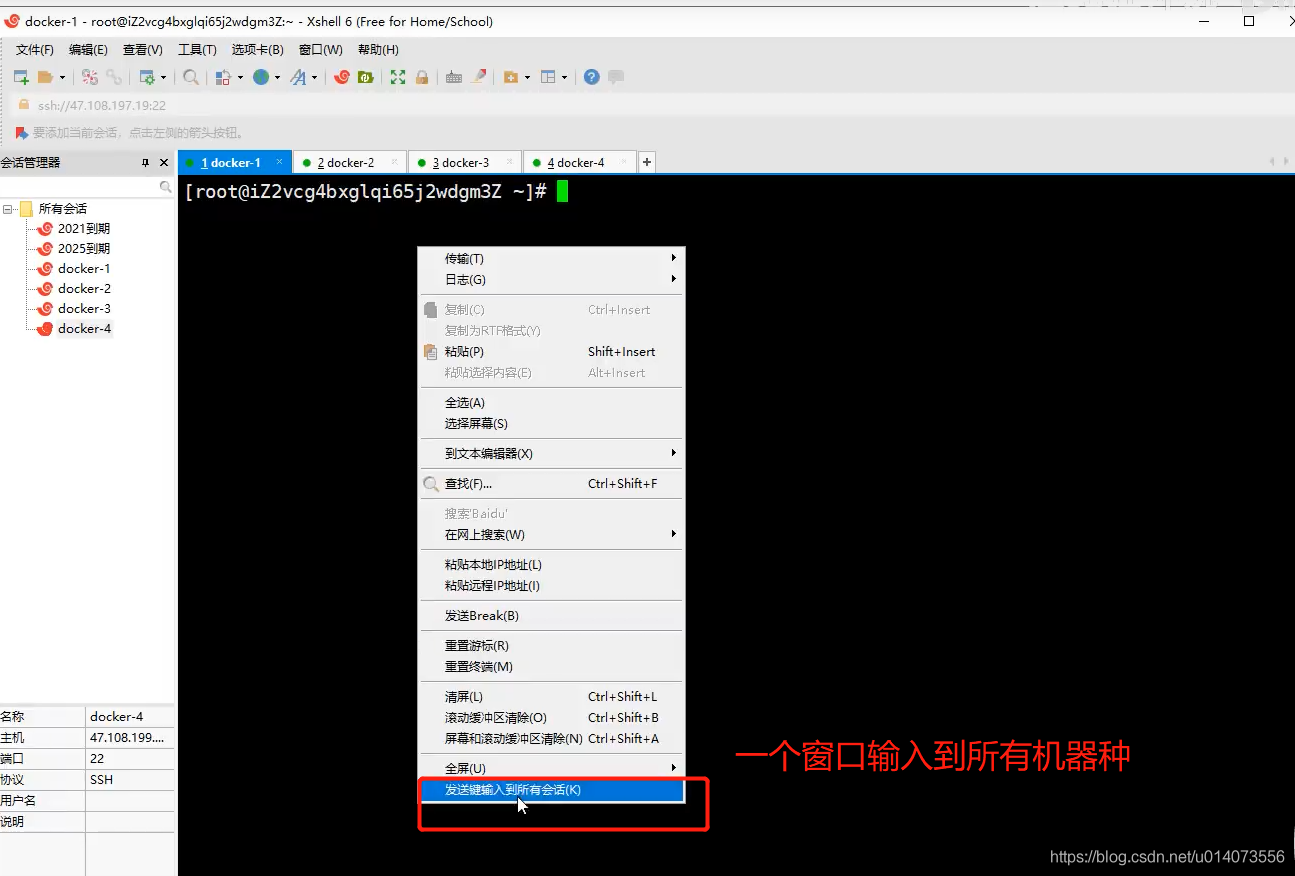Image resolution: width=1295 pixels, height=876 pixels.
Task: Close the 1 docker-1 tab
Action: click(x=280, y=162)
